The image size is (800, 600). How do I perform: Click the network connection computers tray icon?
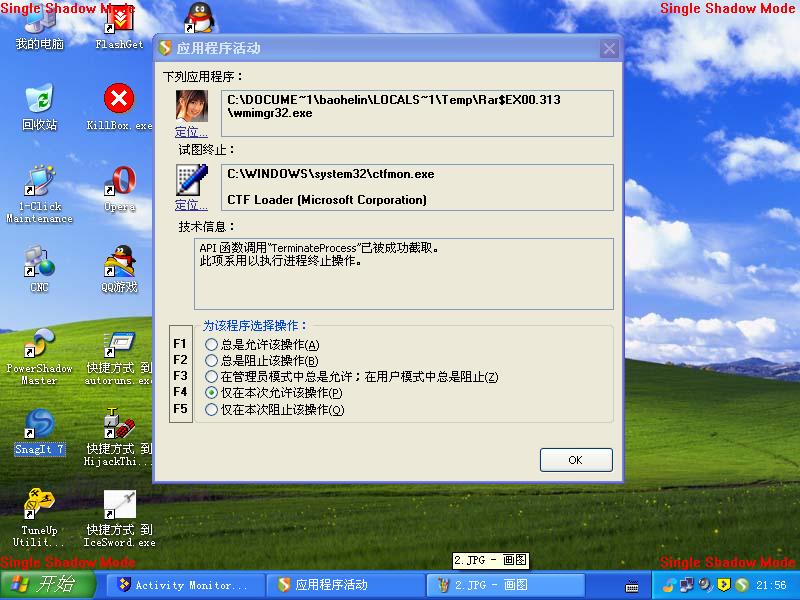[x=687, y=585]
